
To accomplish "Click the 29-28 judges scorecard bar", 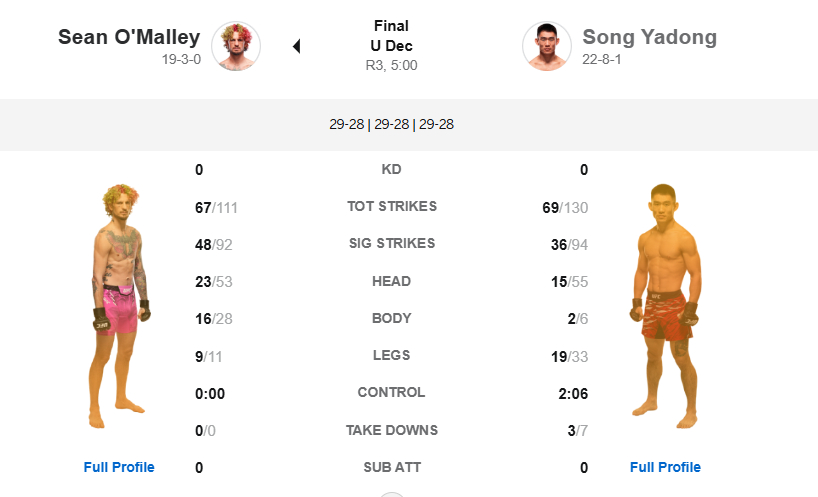I will pos(391,125).
